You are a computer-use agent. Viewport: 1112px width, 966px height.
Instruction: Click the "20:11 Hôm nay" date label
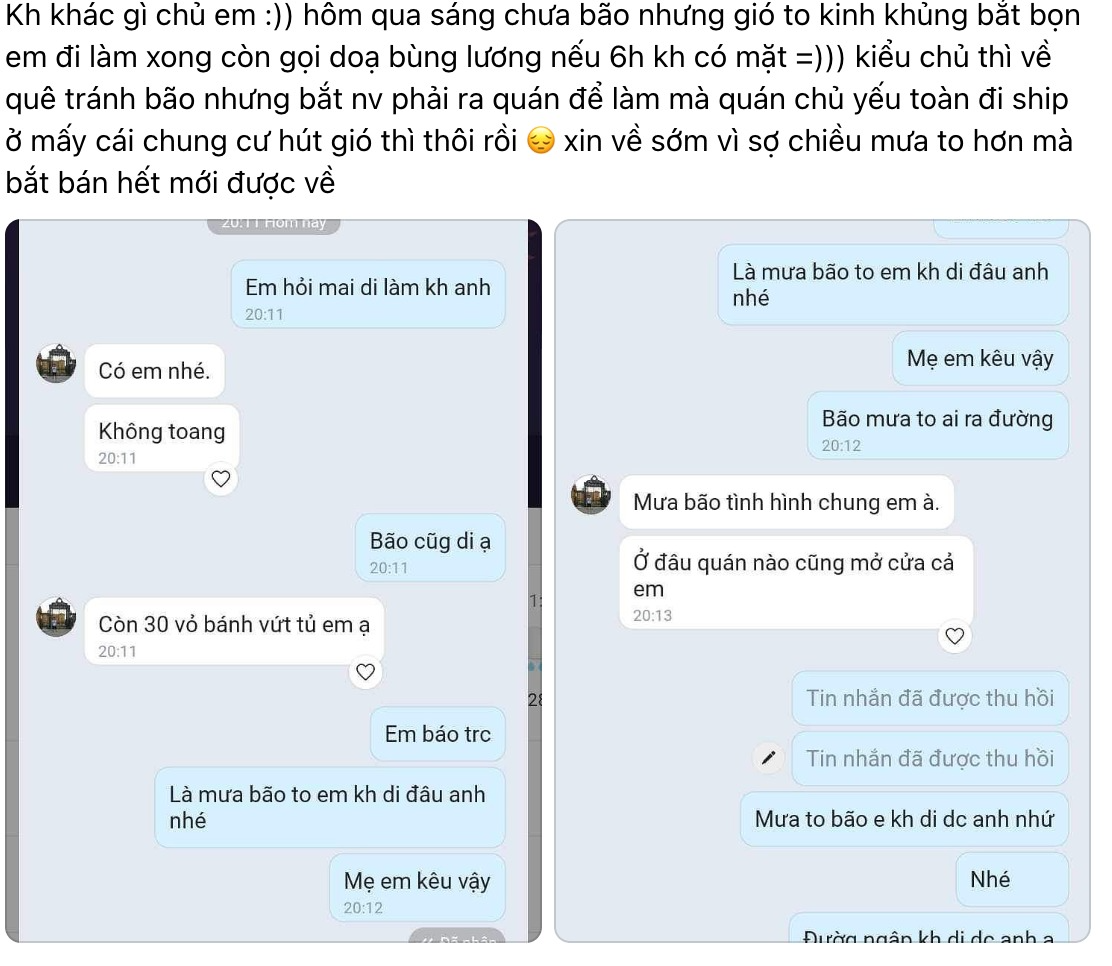pyautogui.click(x=274, y=224)
